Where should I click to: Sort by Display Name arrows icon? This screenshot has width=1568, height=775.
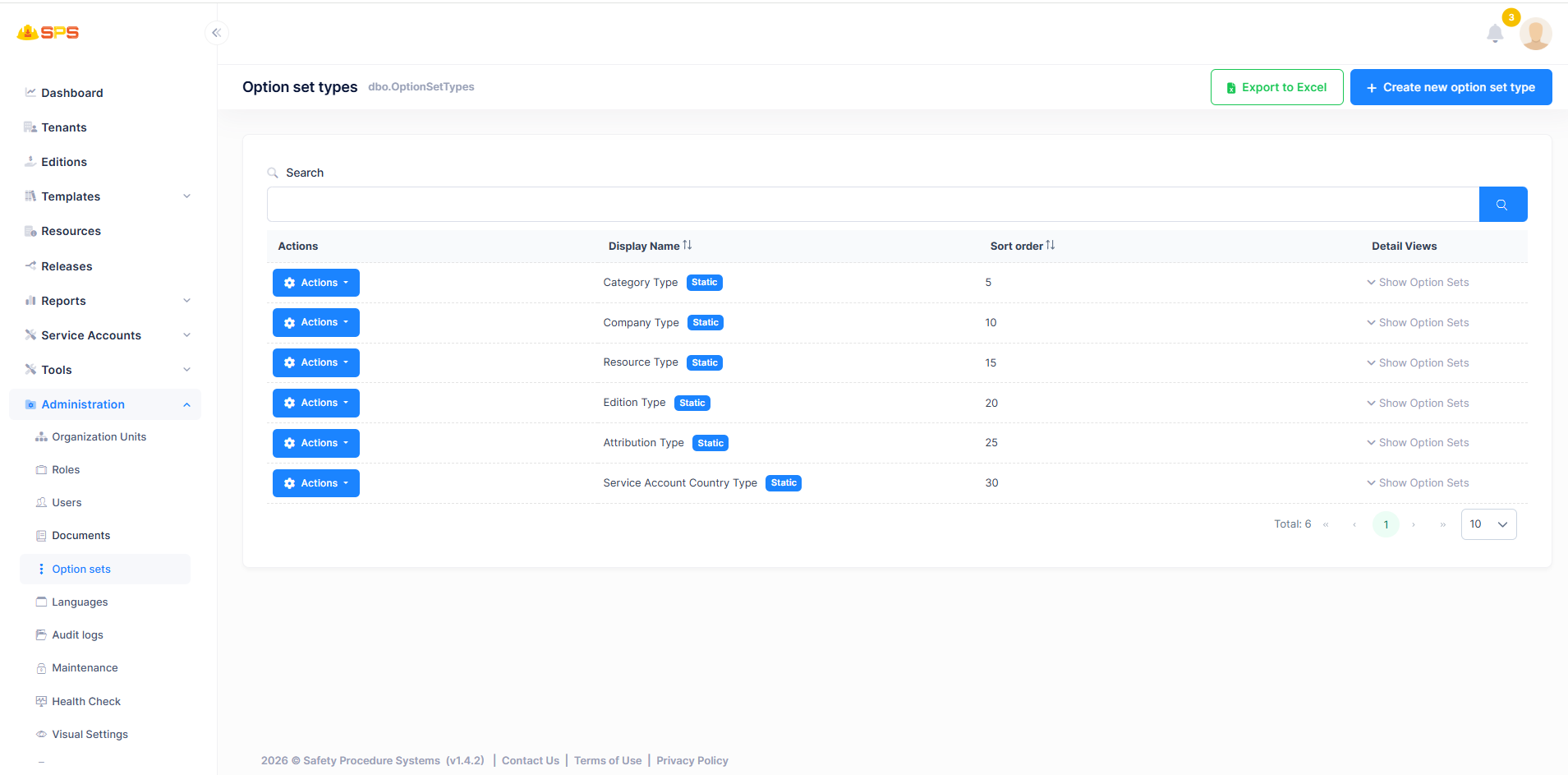coord(687,245)
